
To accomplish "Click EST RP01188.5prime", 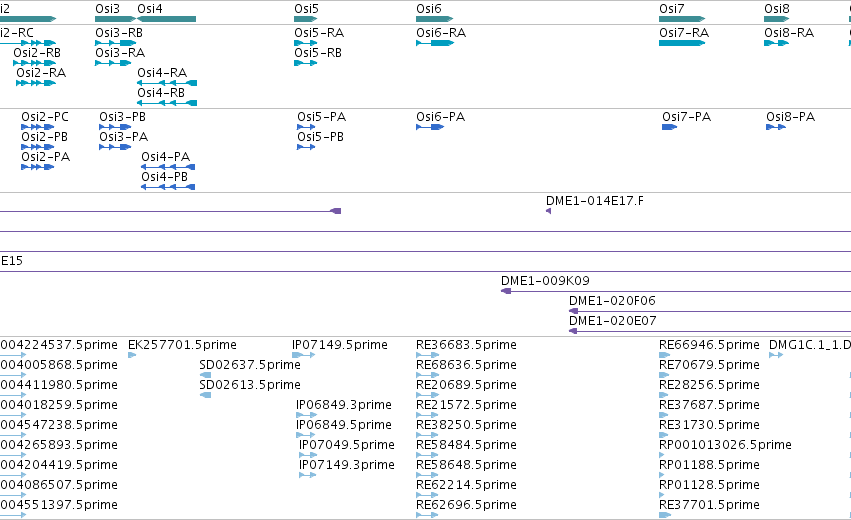I will click(709, 465).
